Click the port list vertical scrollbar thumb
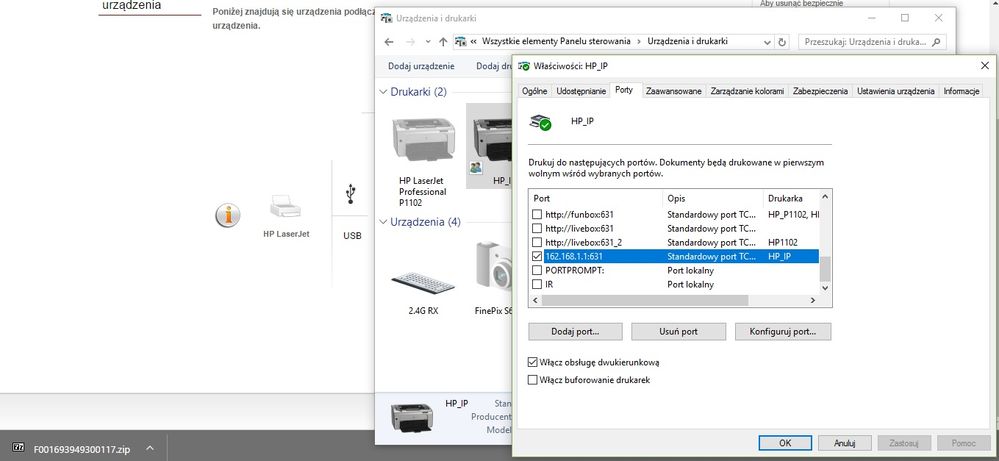999x461 pixels. 824,269
